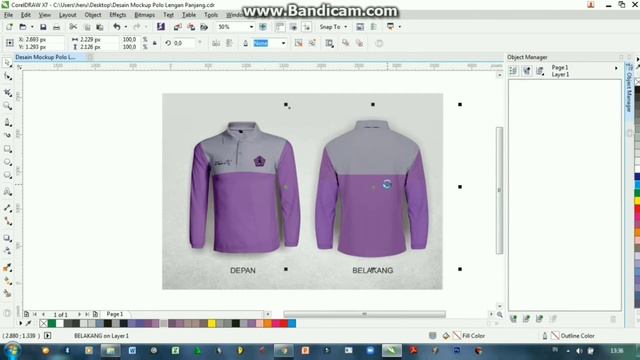Select the Shape tool
The image size is (640, 360).
coord(7,77)
